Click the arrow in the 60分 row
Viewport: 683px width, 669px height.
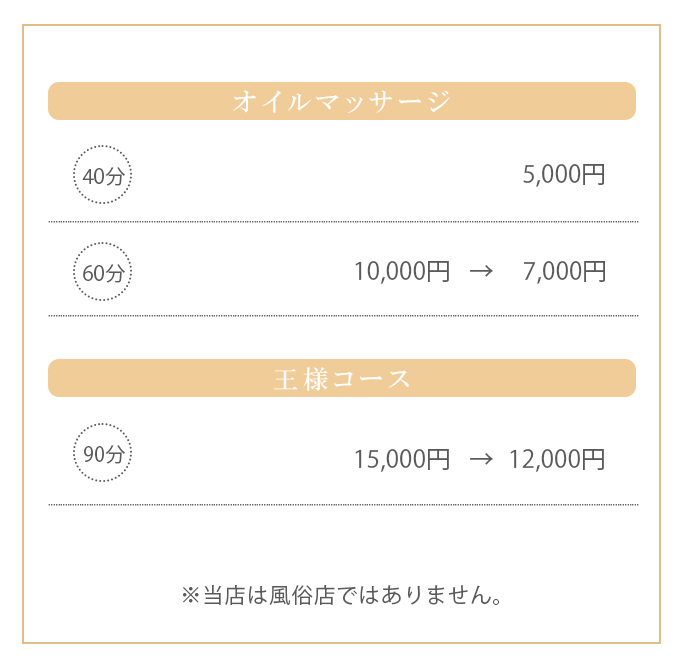481,272
